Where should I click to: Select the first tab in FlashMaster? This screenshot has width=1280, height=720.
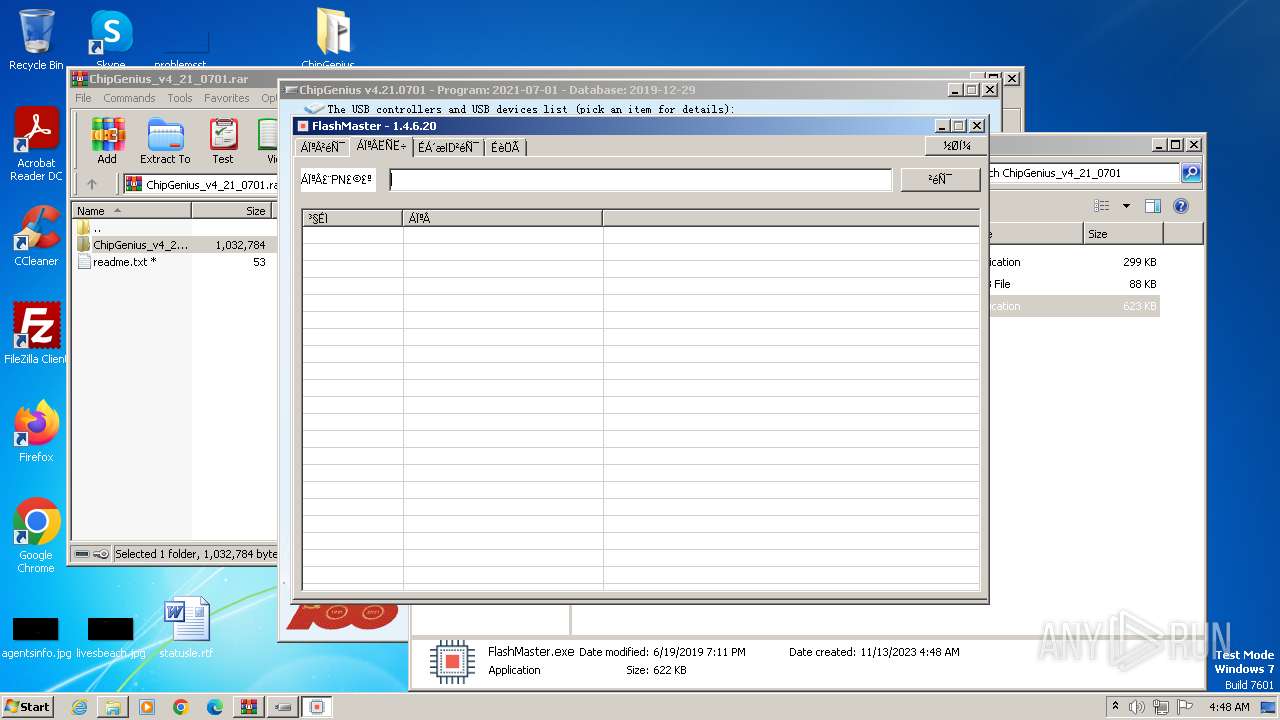323,147
